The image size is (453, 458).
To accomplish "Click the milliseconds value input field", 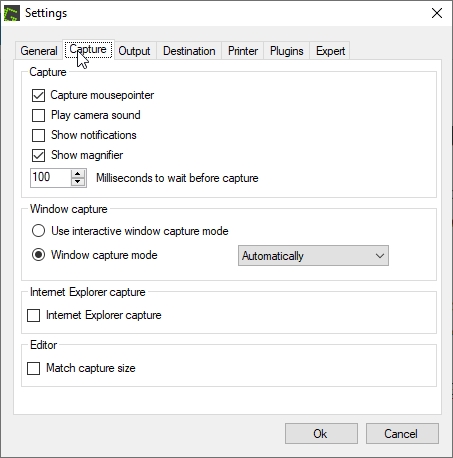I will click(x=51, y=178).
